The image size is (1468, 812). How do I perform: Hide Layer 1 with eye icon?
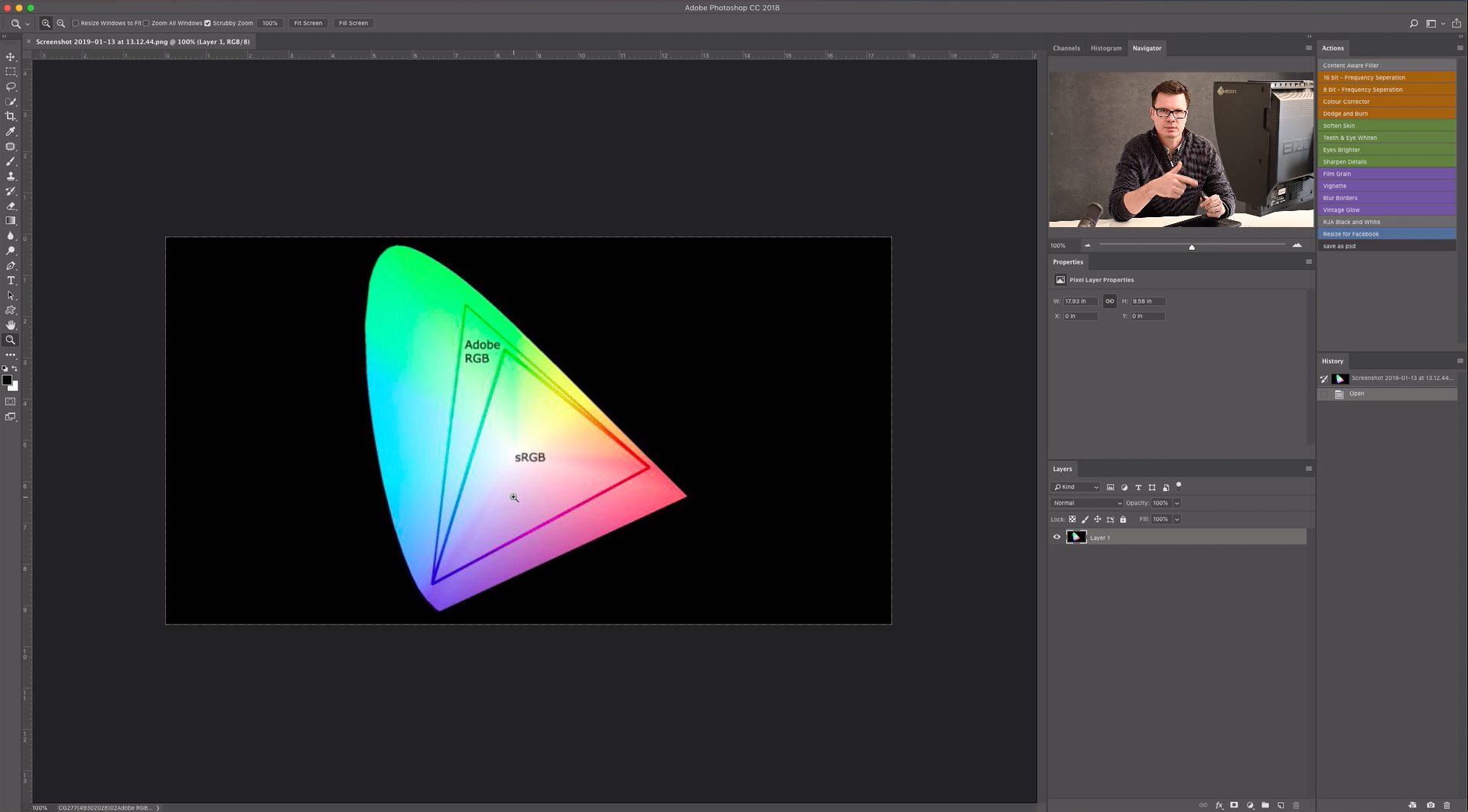point(1056,538)
